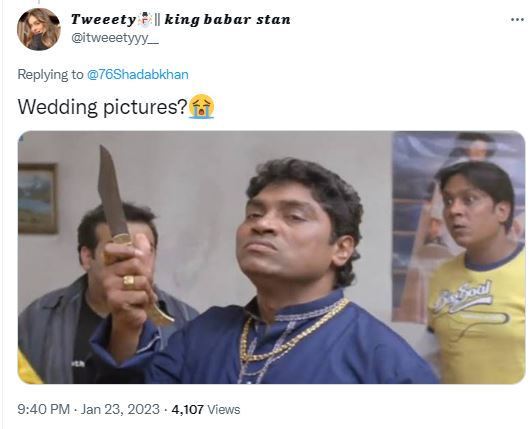This screenshot has width=530, height=429.
Task: Open the three-dot more options menu
Action: pyautogui.click(x=517, y=20)
